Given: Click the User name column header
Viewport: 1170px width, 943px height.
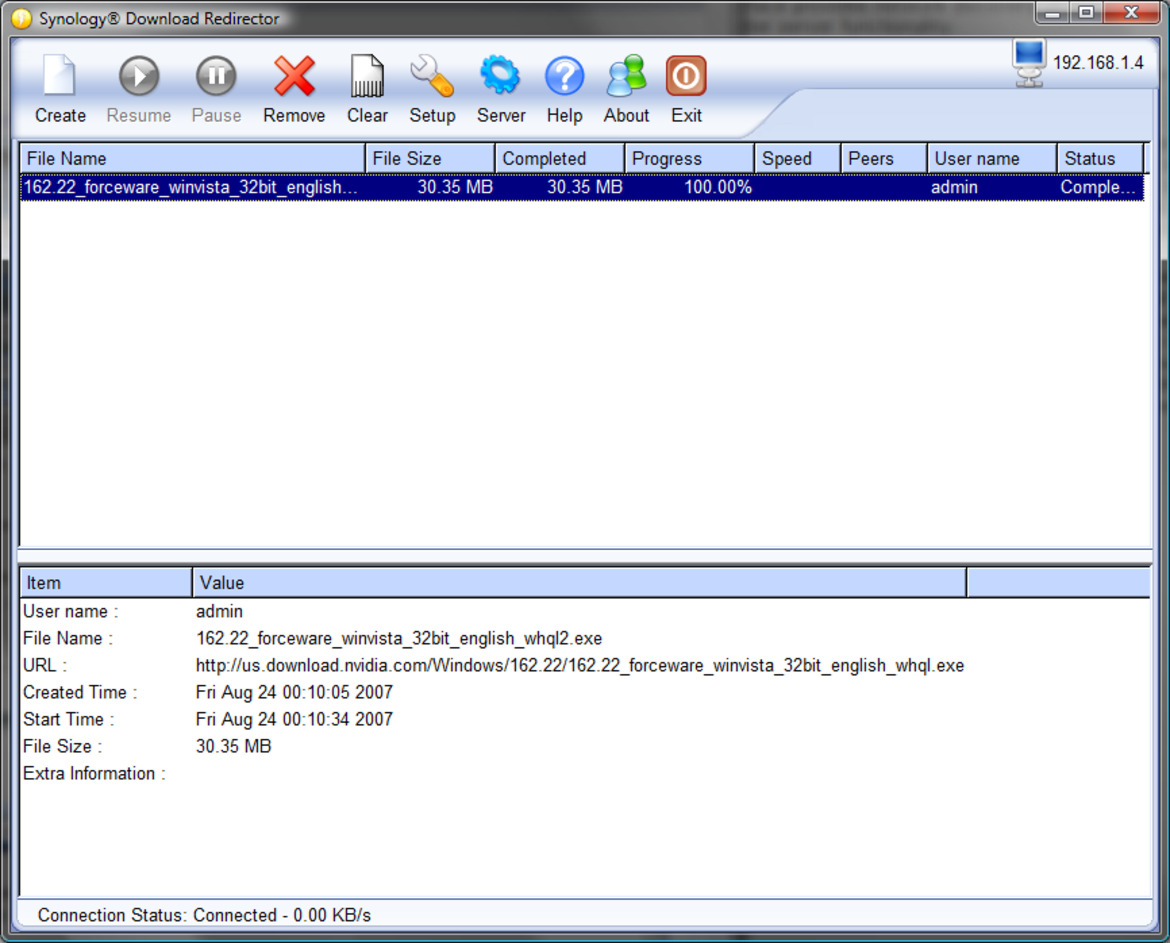Looking at the screenshot, I should (992, 158).
